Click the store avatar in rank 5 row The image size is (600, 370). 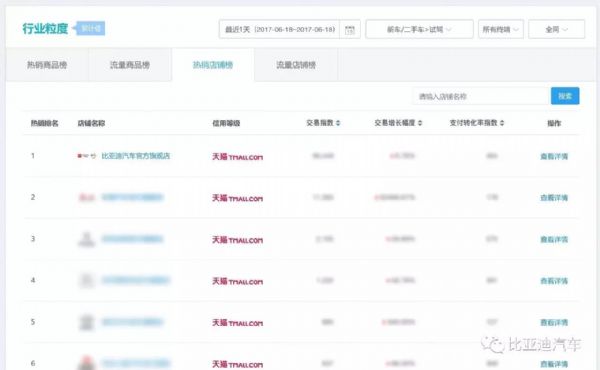(87, 323)
